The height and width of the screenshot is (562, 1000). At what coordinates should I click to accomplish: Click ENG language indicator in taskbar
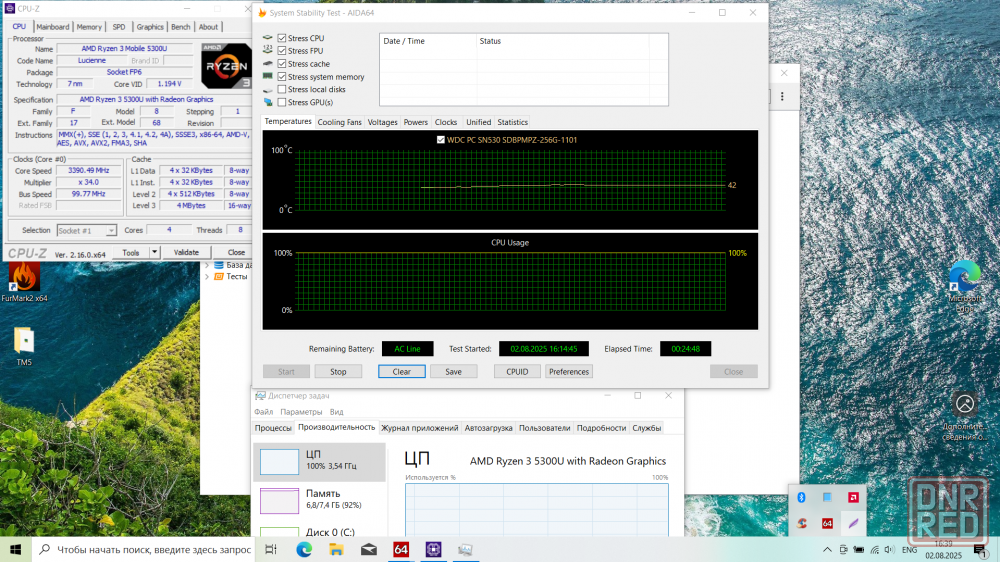pyautogui.click(x=909, y=549)
